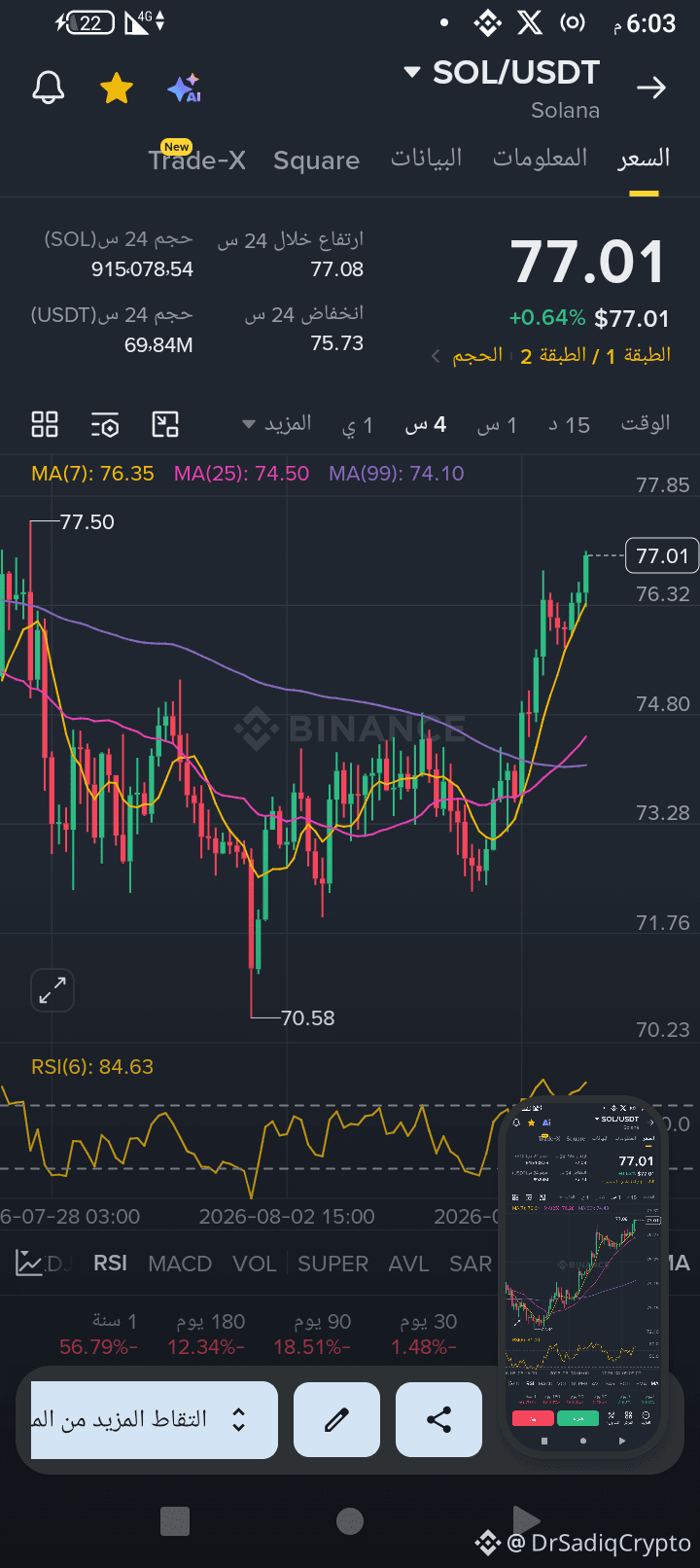Open the الطبقة 1 / الطبقة 2 tag link

click(x=595, y=355)
